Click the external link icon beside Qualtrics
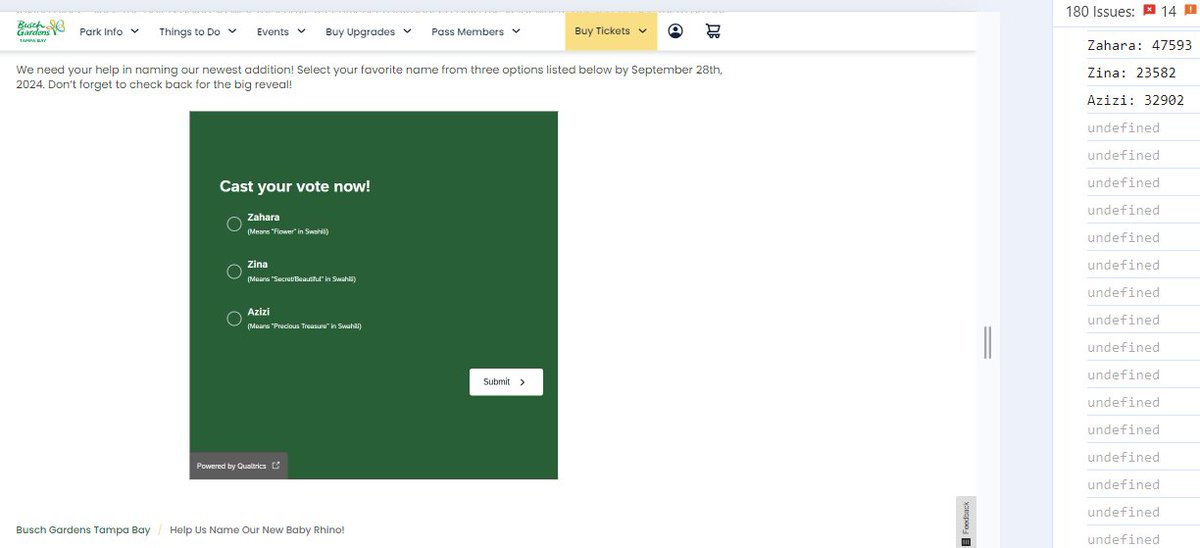 [276, 466]
